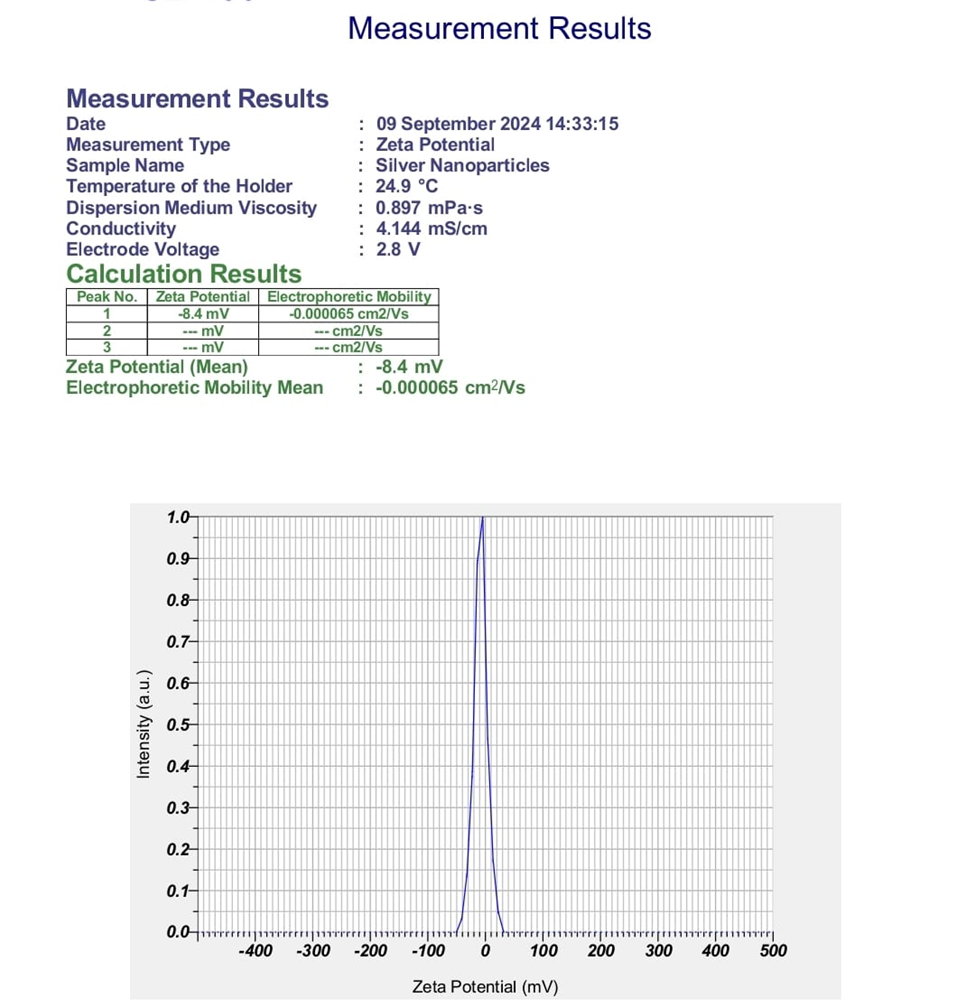Click the green Calculation Results heading
The height and width of the screenshot is (1007, 975).
[x=183, y=274]
